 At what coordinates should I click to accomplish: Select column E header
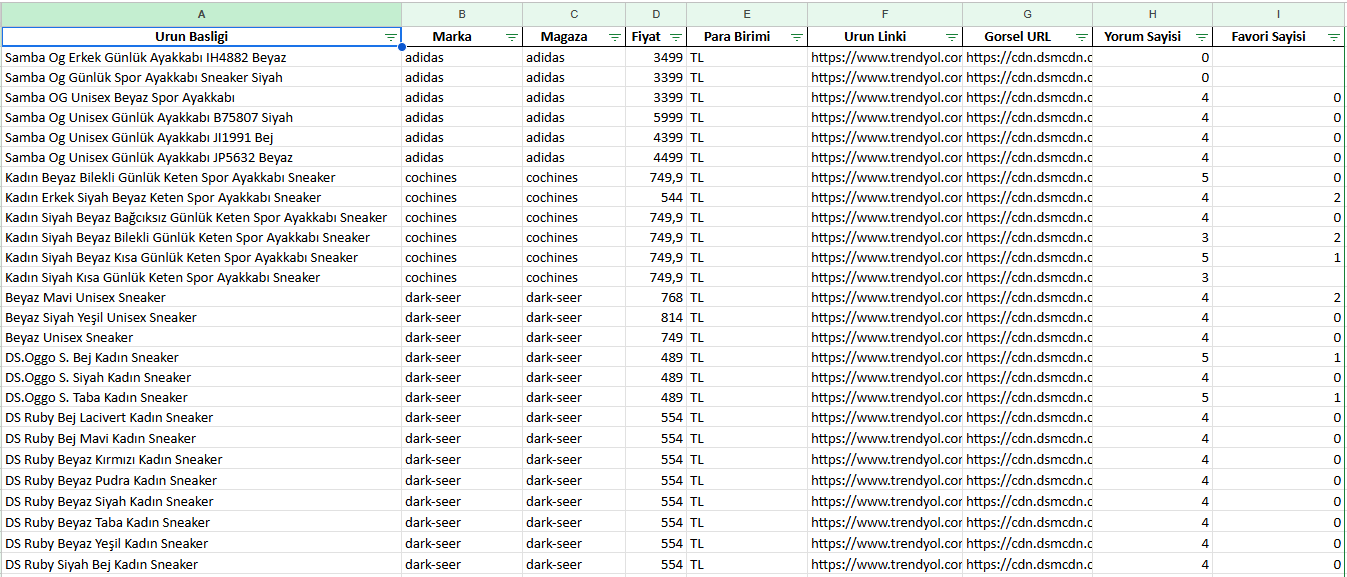click(747, 14)
